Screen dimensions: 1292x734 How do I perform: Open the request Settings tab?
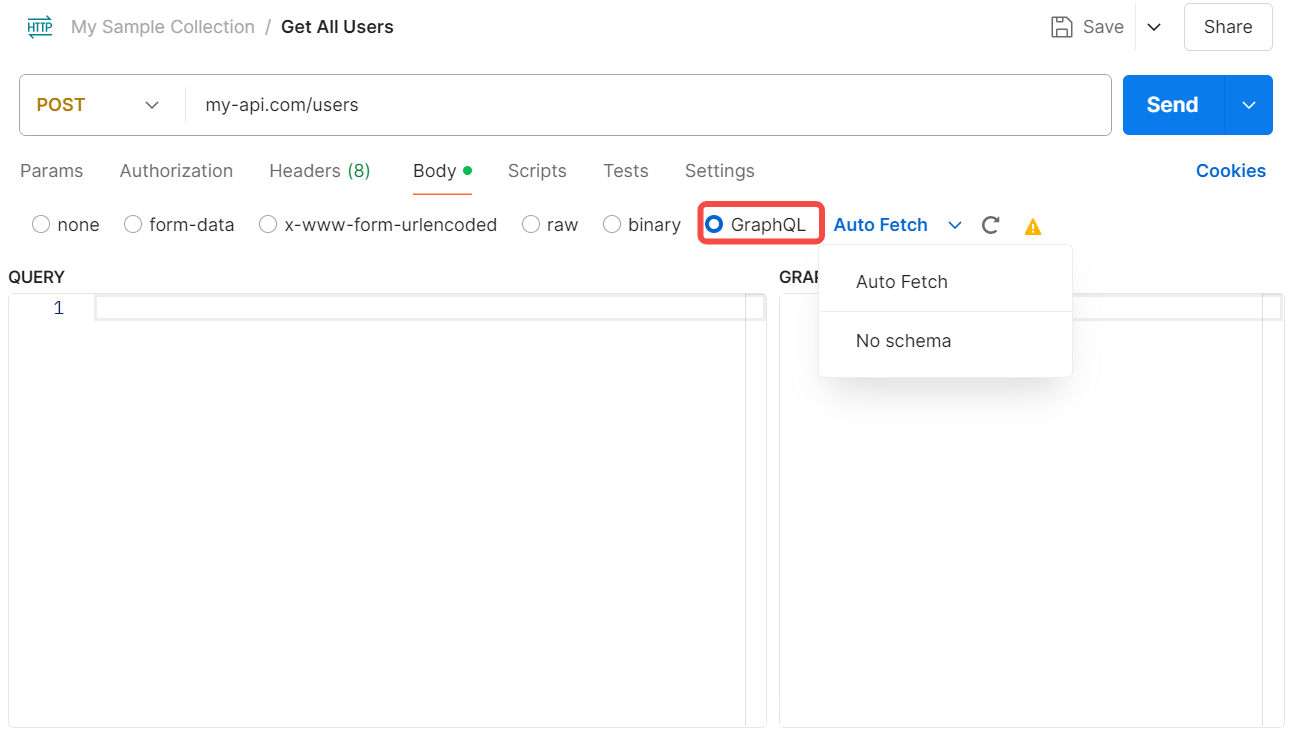pos(720,171)
